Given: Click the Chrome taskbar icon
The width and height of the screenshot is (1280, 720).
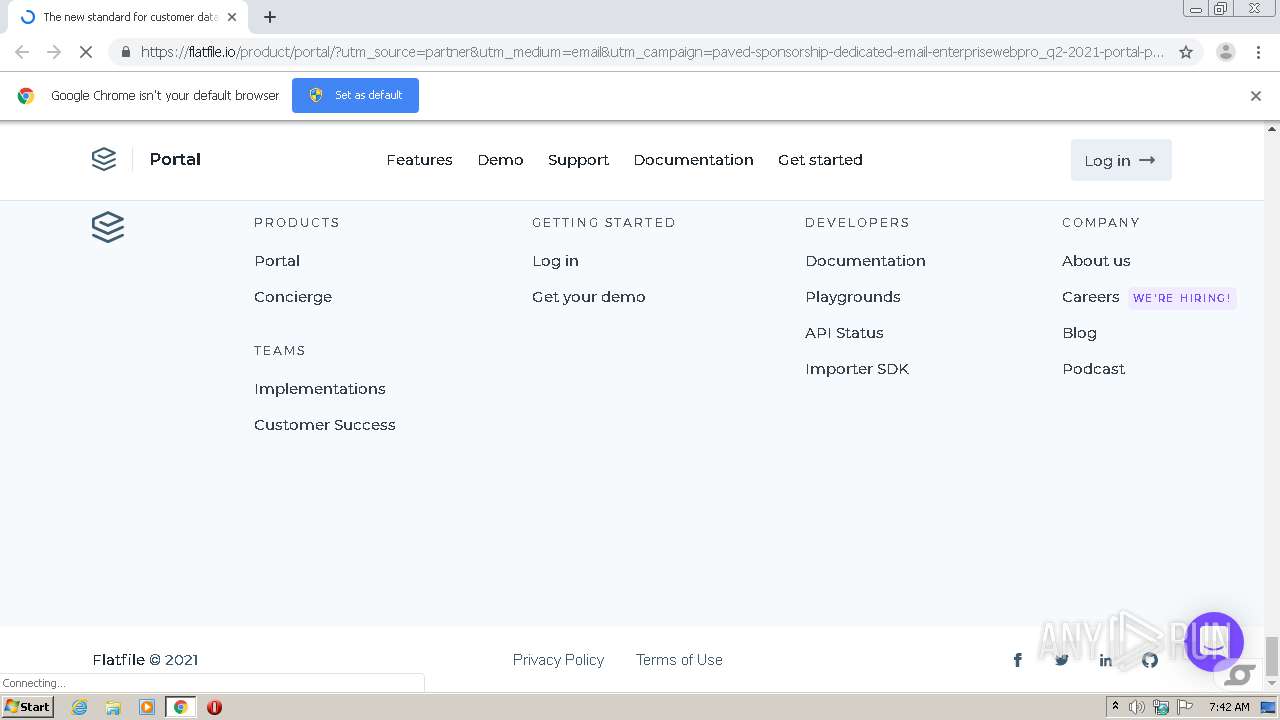Looking at the screenshot, I should (x=180, y=707).
